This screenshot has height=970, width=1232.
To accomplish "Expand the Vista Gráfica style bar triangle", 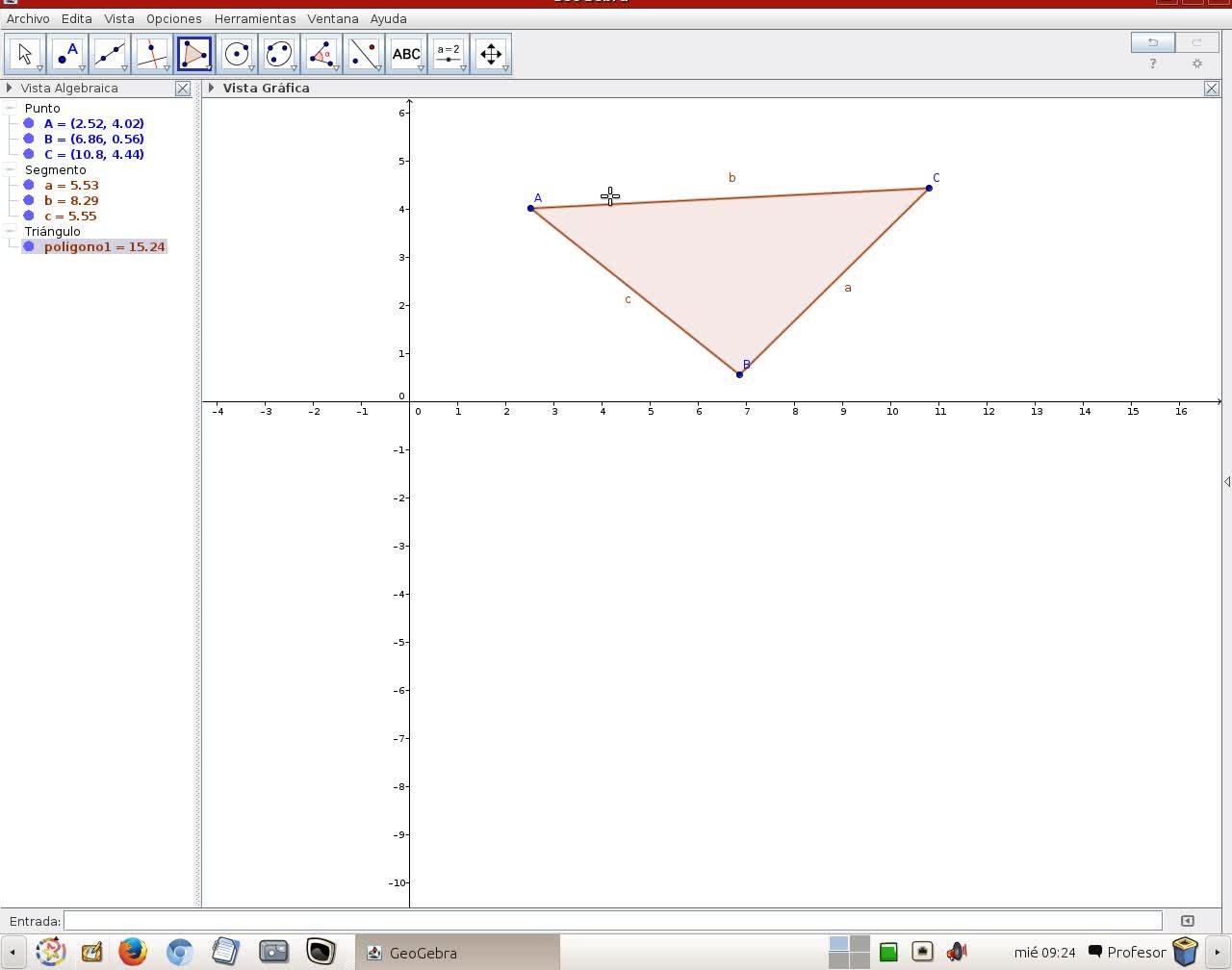I will point(211,88).
